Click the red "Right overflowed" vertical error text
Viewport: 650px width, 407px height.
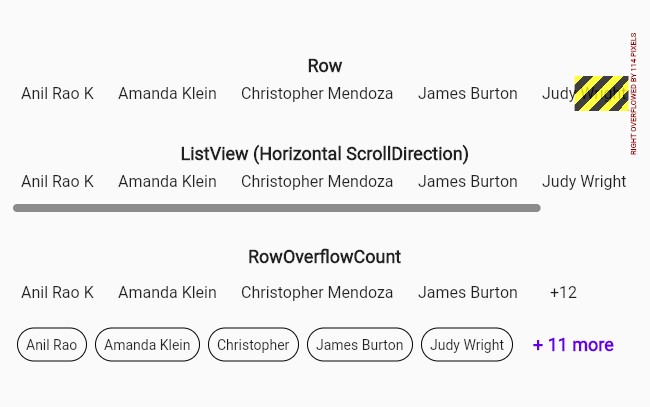pos(634,94)
